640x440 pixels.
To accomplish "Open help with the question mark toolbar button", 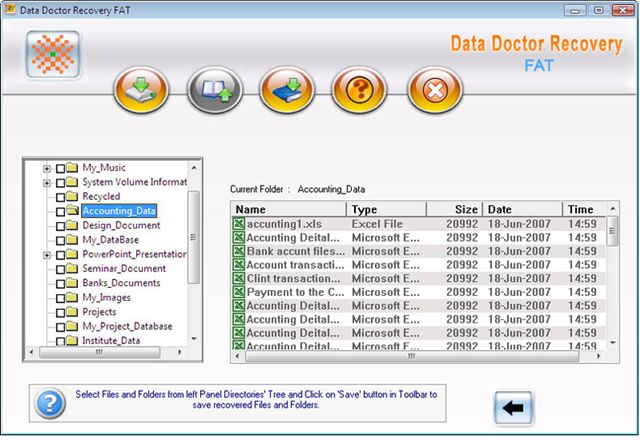I will [x=359, y=90].
